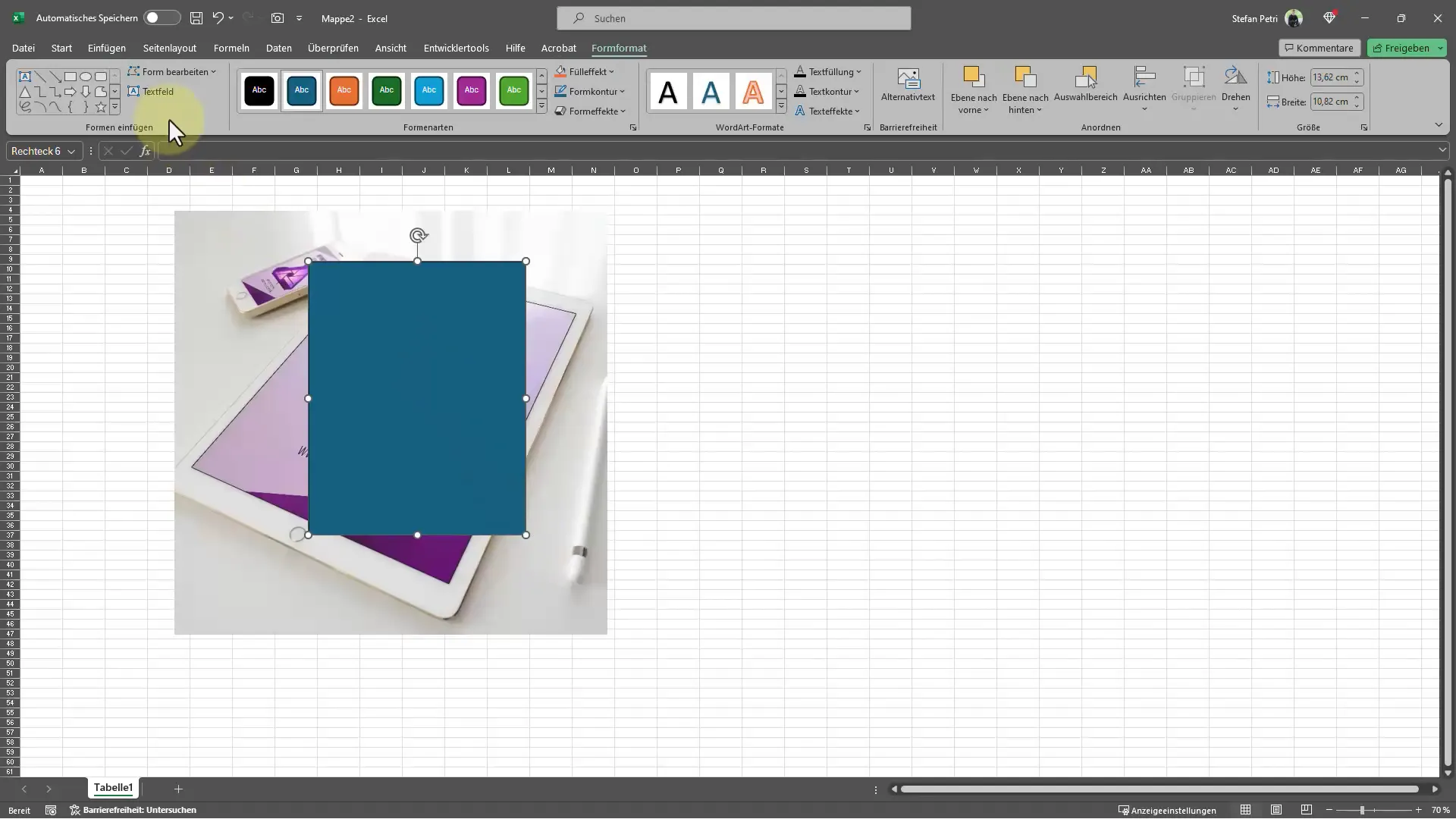1456x819 pixels.
Task: Open the Textfüllung dropdown
Action: [828, 71]
